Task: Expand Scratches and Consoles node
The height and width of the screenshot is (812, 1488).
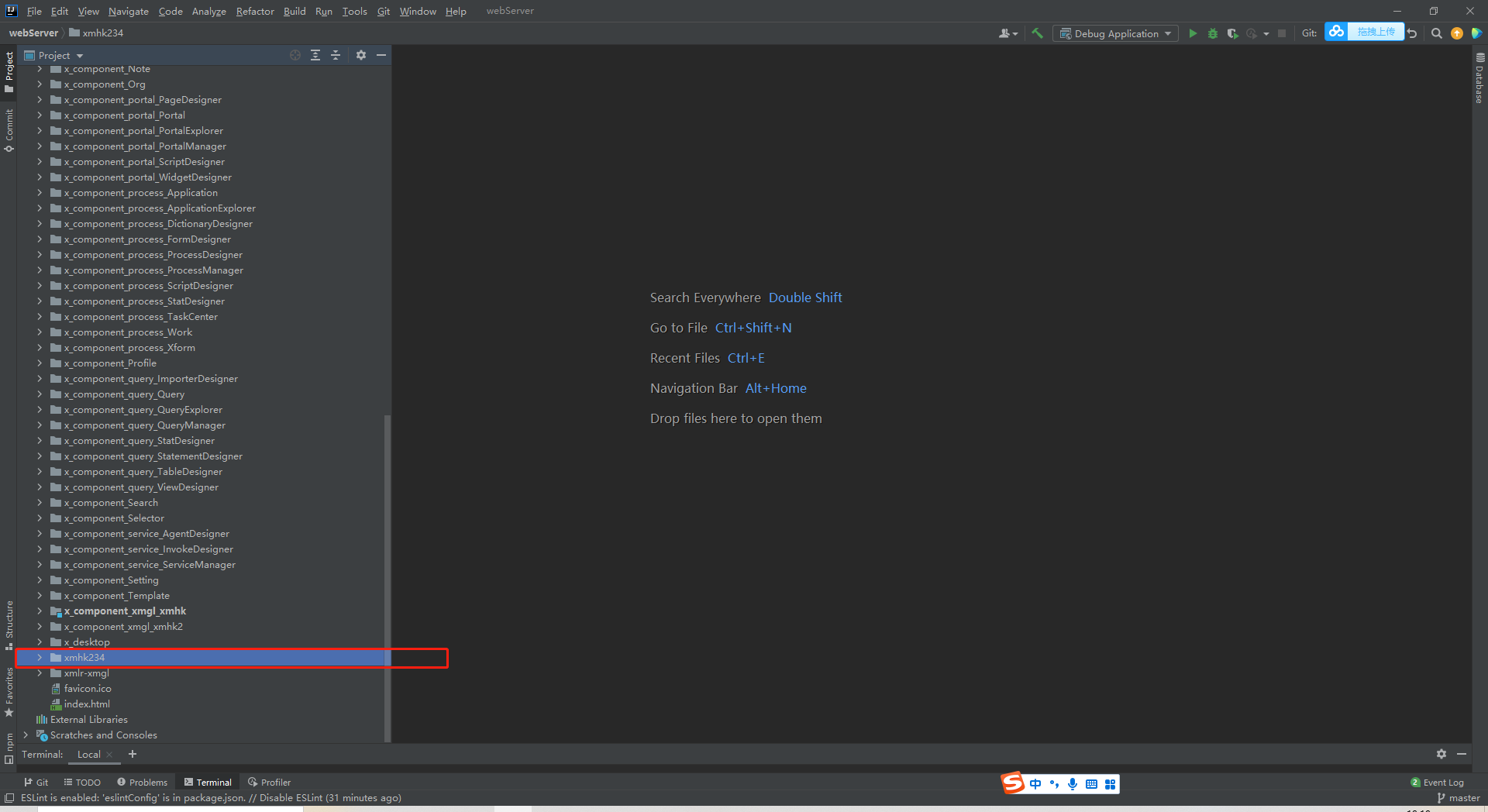Action: (x=26, y=735)
